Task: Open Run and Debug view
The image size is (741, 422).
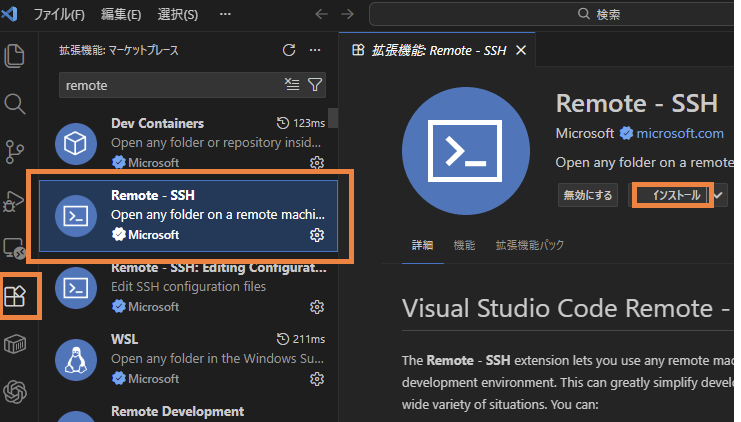Action: coord(14,201)
